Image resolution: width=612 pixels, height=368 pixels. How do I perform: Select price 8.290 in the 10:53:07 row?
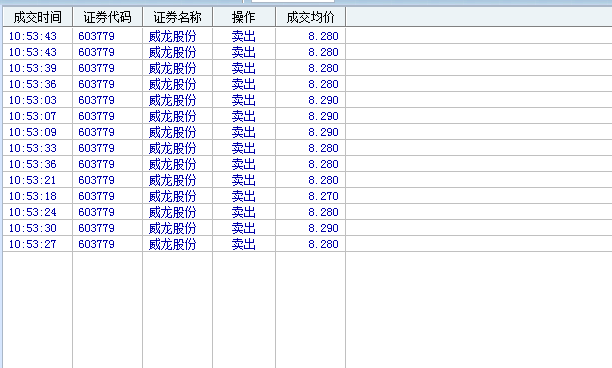(323, 116)
